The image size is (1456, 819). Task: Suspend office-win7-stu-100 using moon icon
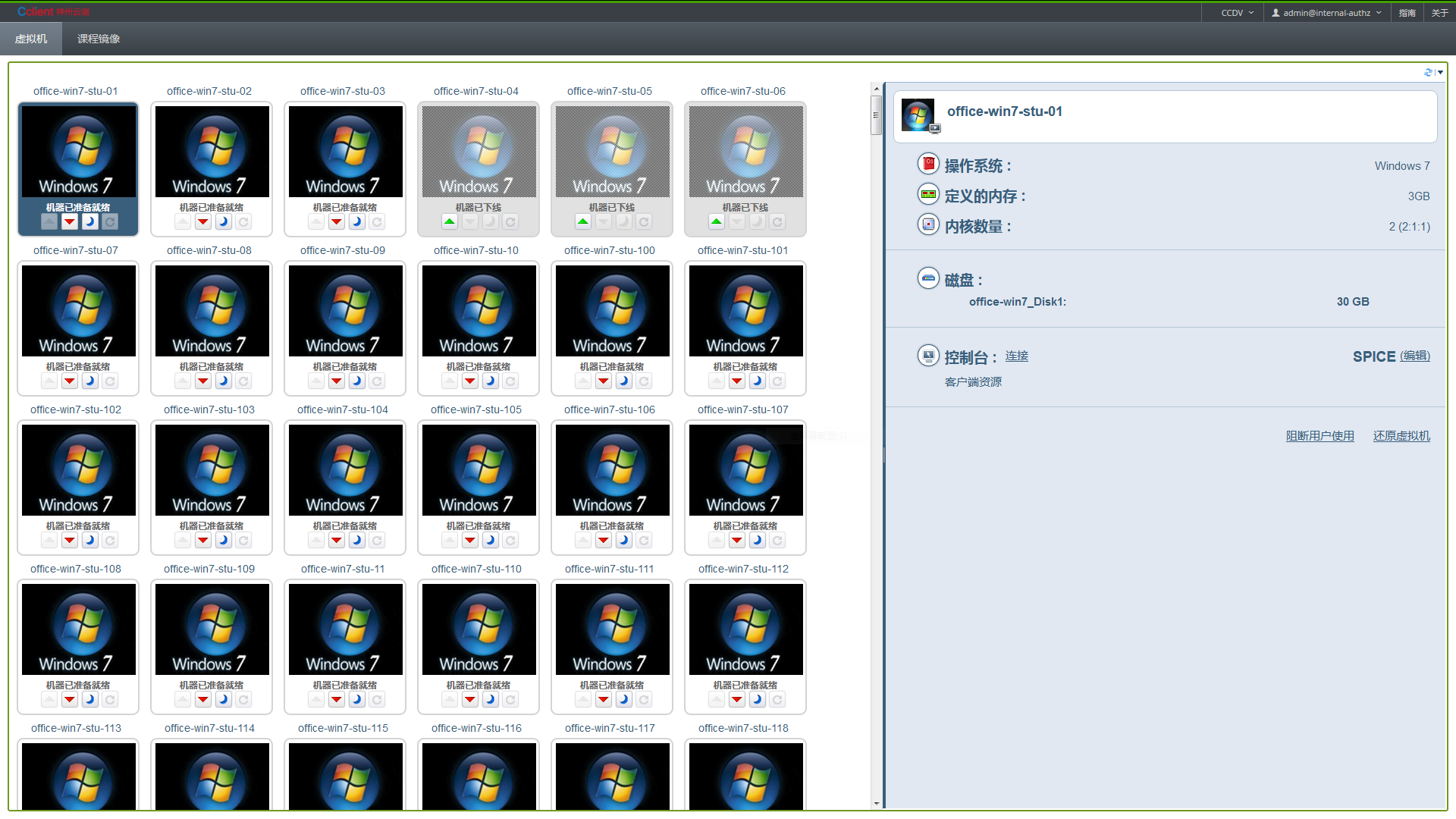623,381
